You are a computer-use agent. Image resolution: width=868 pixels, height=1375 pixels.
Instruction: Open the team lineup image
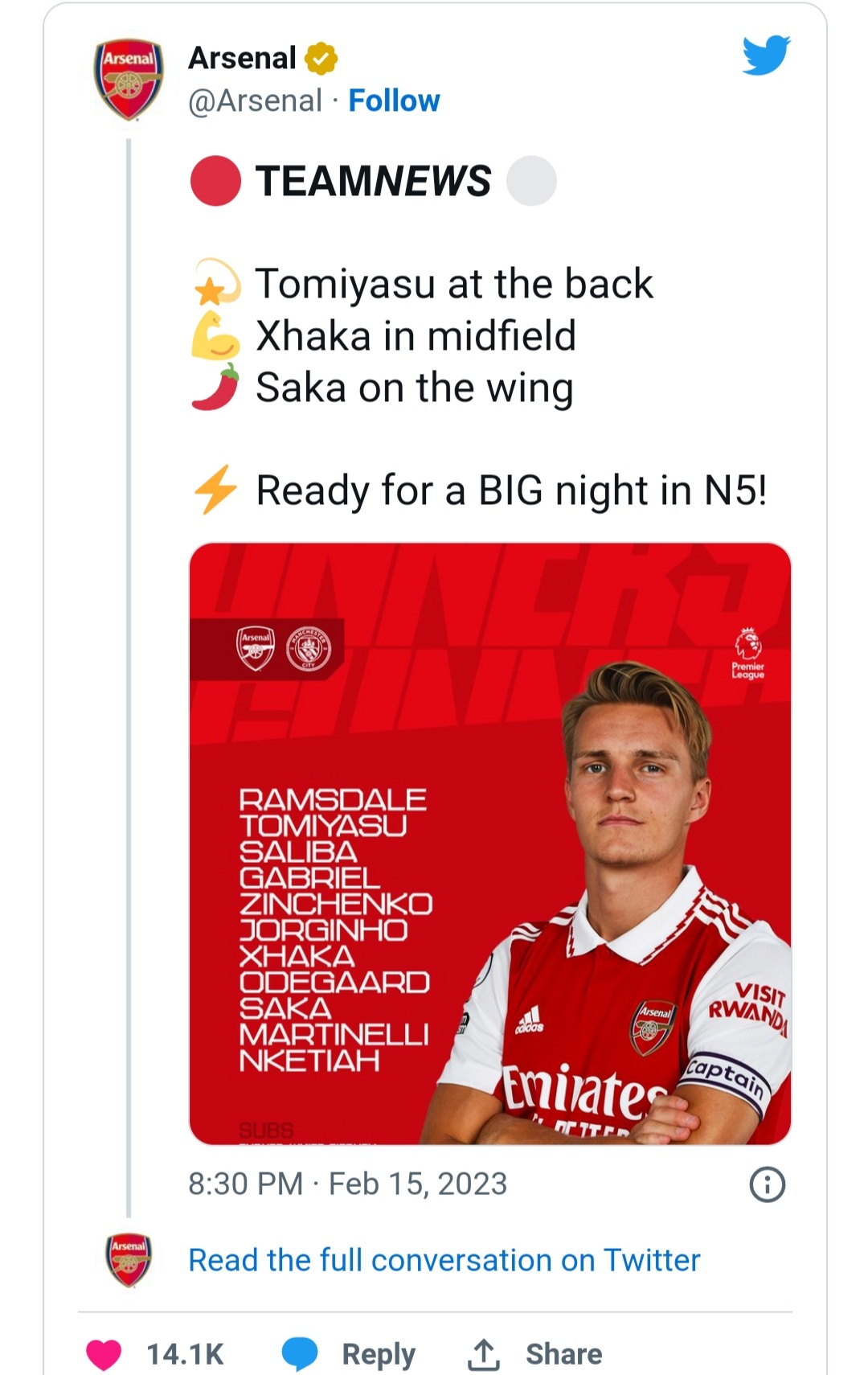pyautogui.click(x=490, y=843)
